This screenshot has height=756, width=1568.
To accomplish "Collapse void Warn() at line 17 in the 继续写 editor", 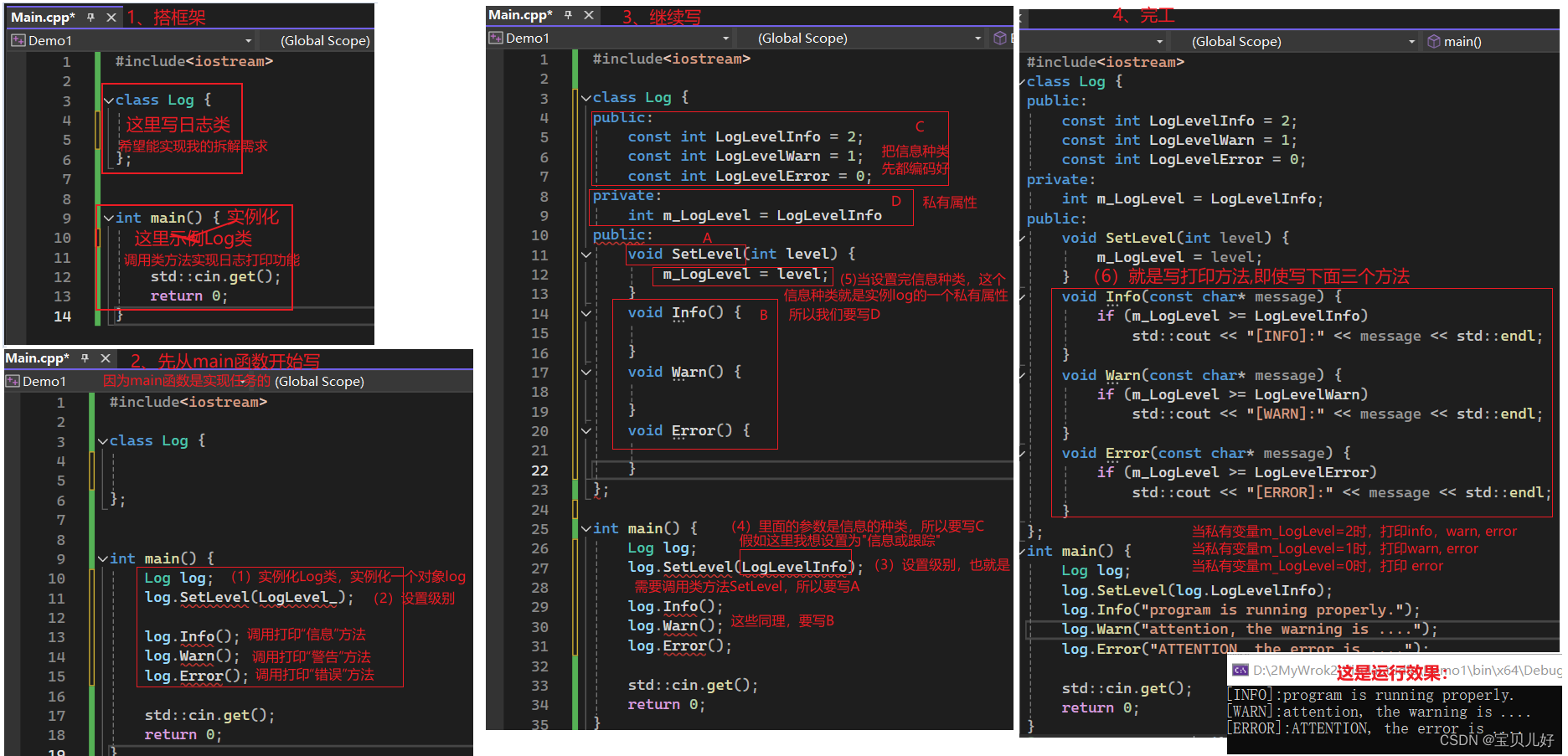I will 586,372.
